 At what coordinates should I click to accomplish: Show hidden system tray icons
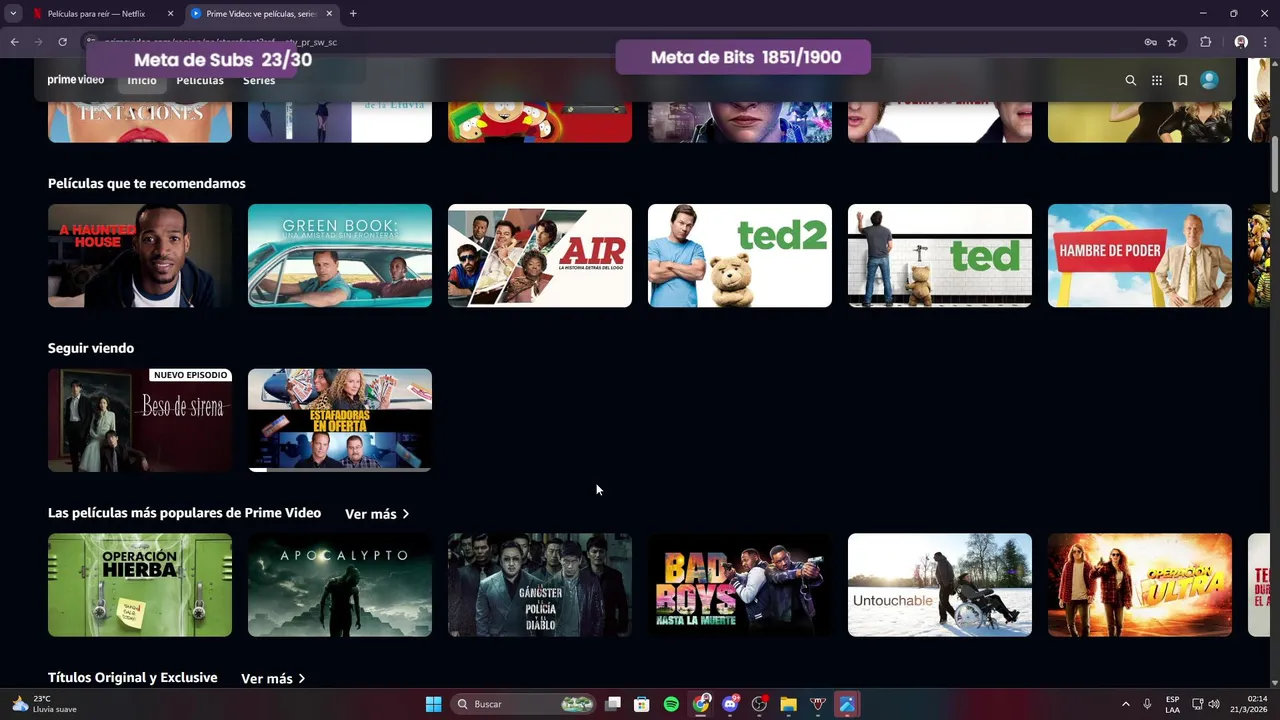click(x=1125, y=704)
